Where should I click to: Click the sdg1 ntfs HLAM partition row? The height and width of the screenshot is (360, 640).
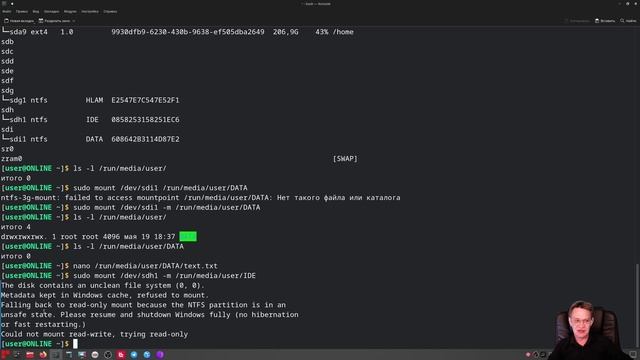pos(90,100)
